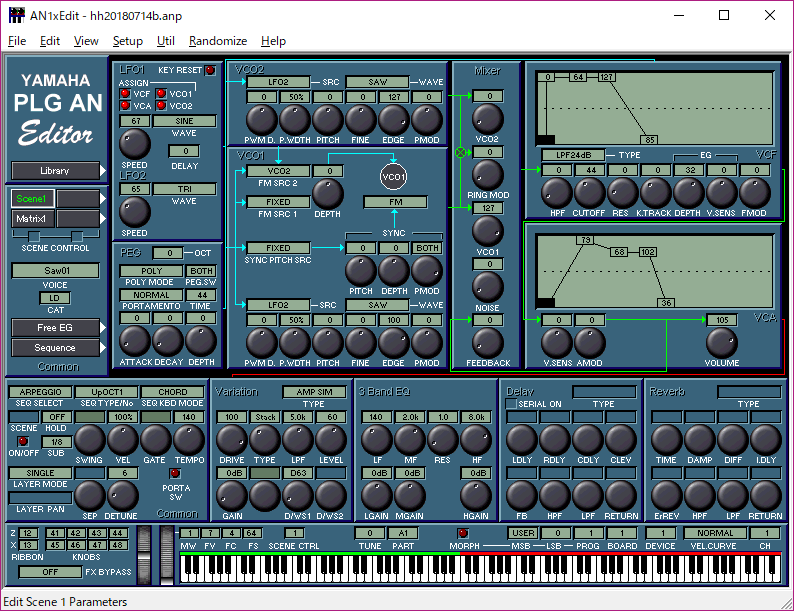Open the Randomize menu
This screenshot has height=611, width=794.
tap(217, 41)
